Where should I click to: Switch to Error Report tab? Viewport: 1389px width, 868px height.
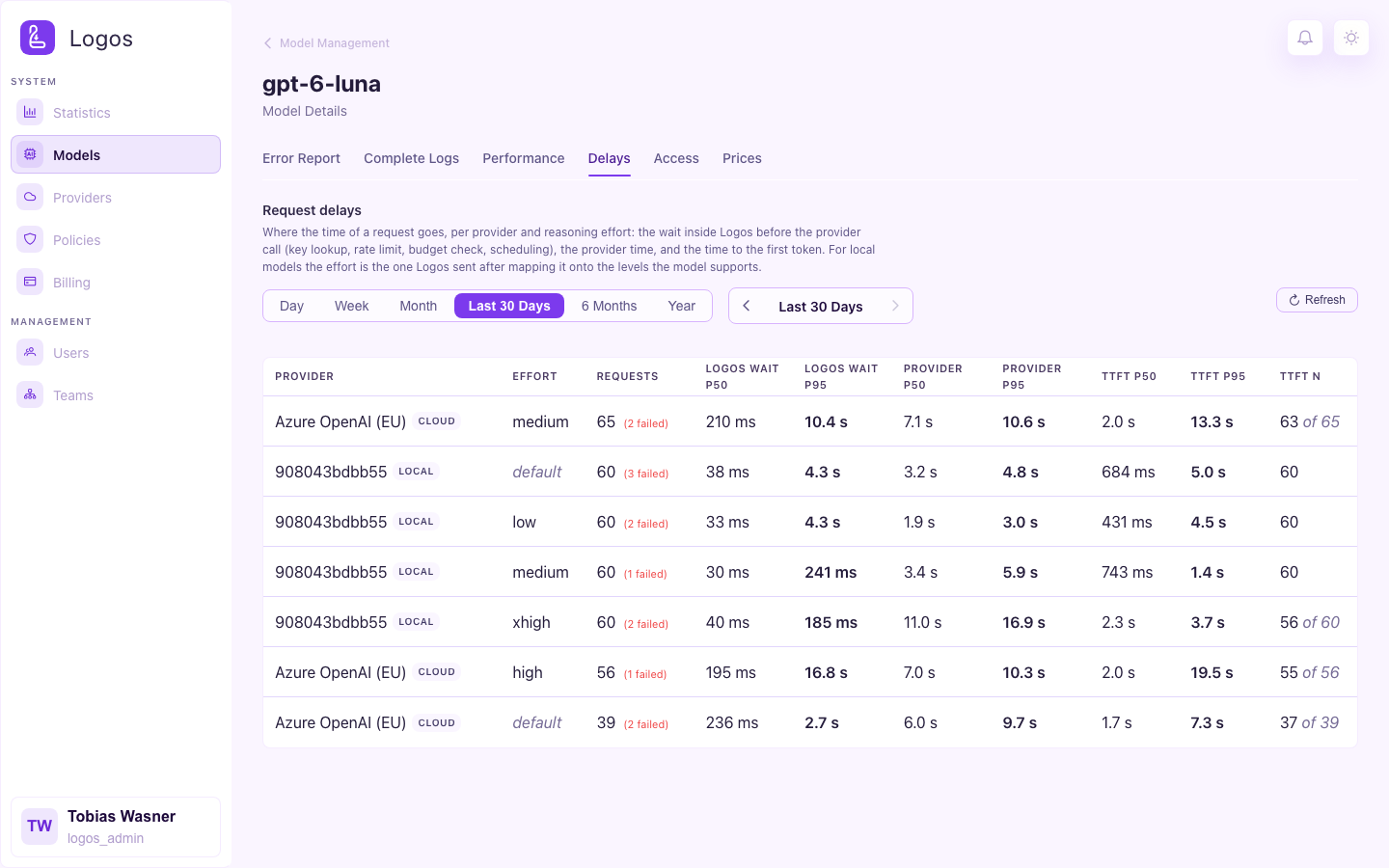click(x=301, y=158)
